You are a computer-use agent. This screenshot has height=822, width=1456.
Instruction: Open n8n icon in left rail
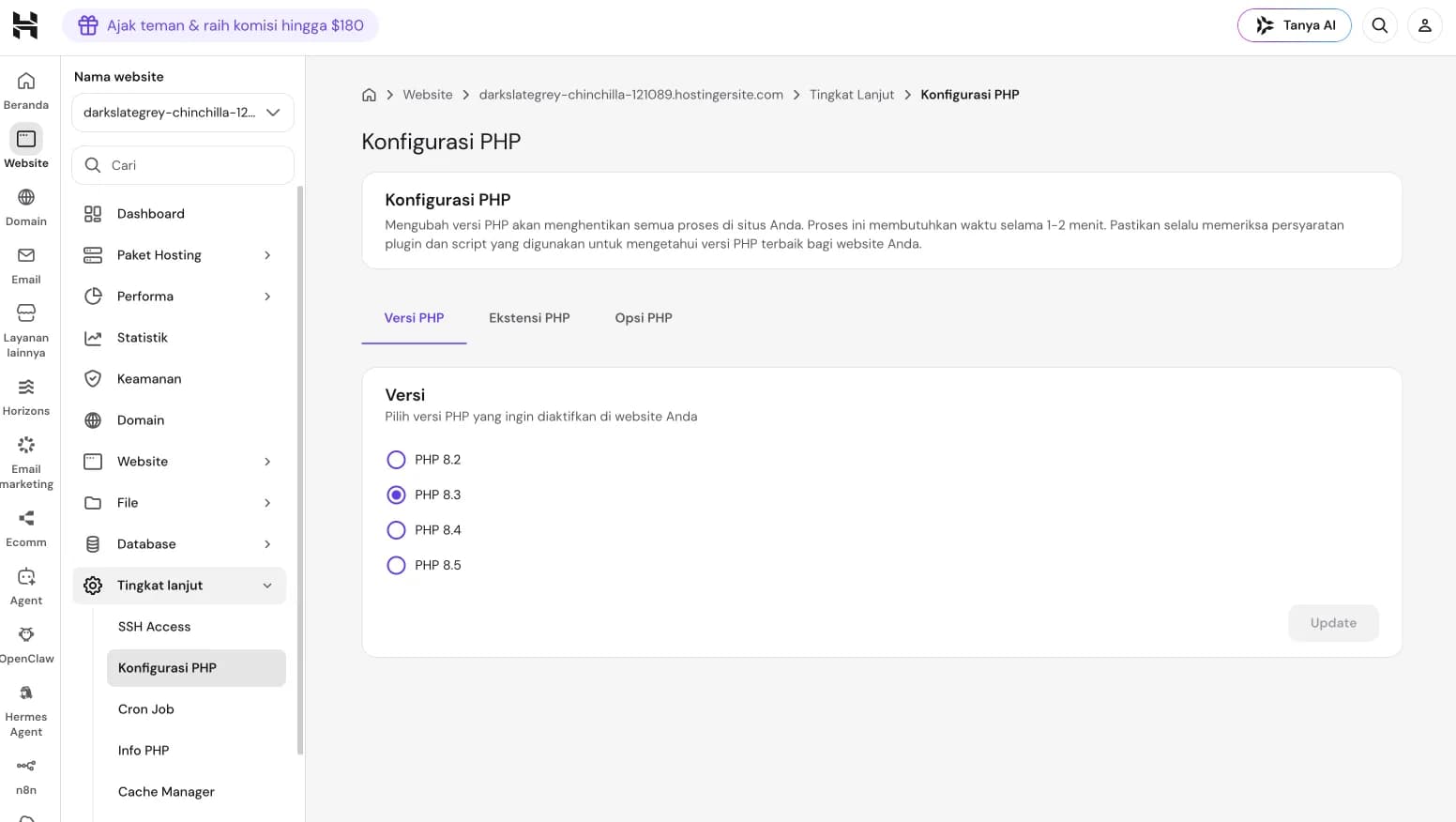(x=26, y=766)
